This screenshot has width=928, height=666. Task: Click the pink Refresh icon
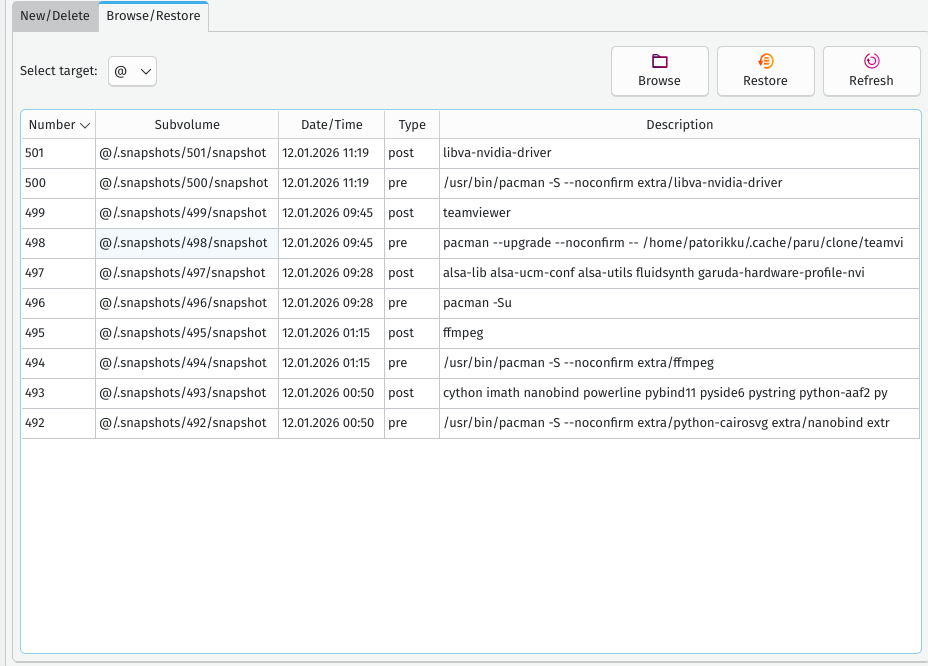(871, 62)
